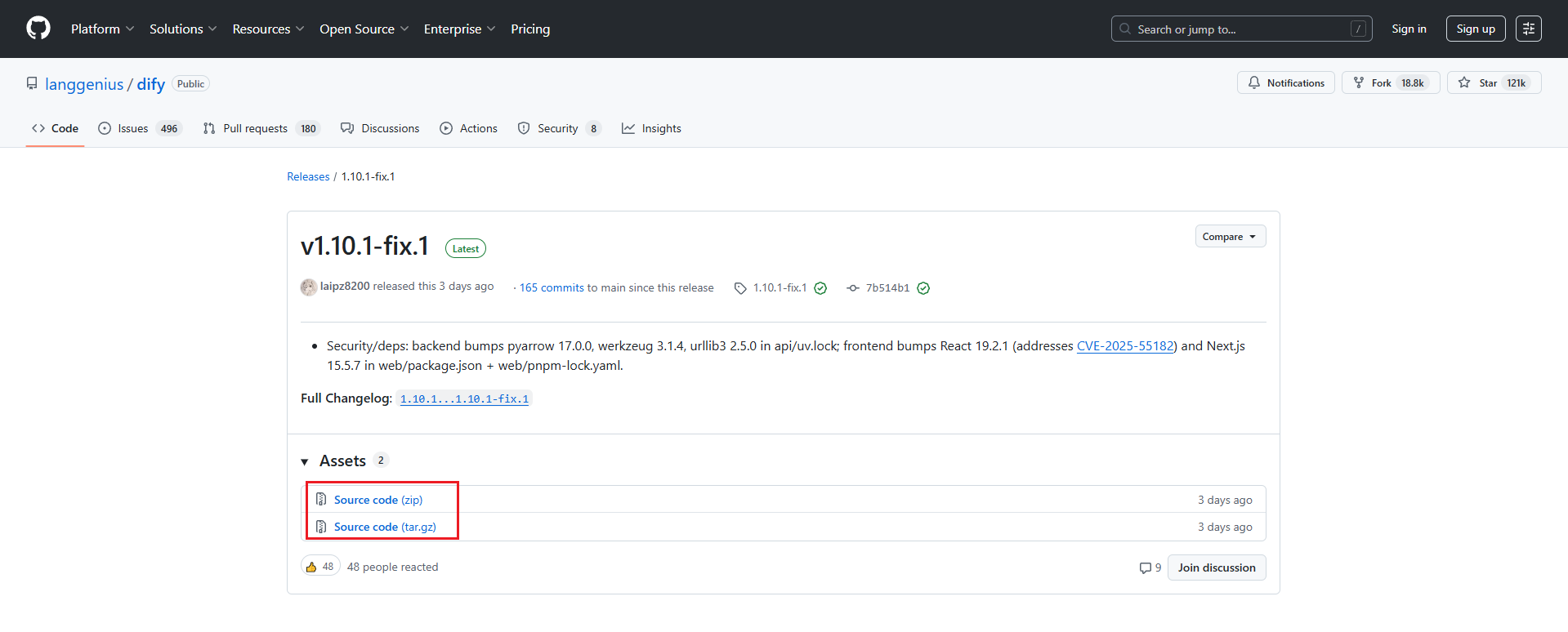Image resolution: width=1568 pixels, height=632 pixels.
Task: Click thumbs up reaction button 48
Action: [320, 567]
